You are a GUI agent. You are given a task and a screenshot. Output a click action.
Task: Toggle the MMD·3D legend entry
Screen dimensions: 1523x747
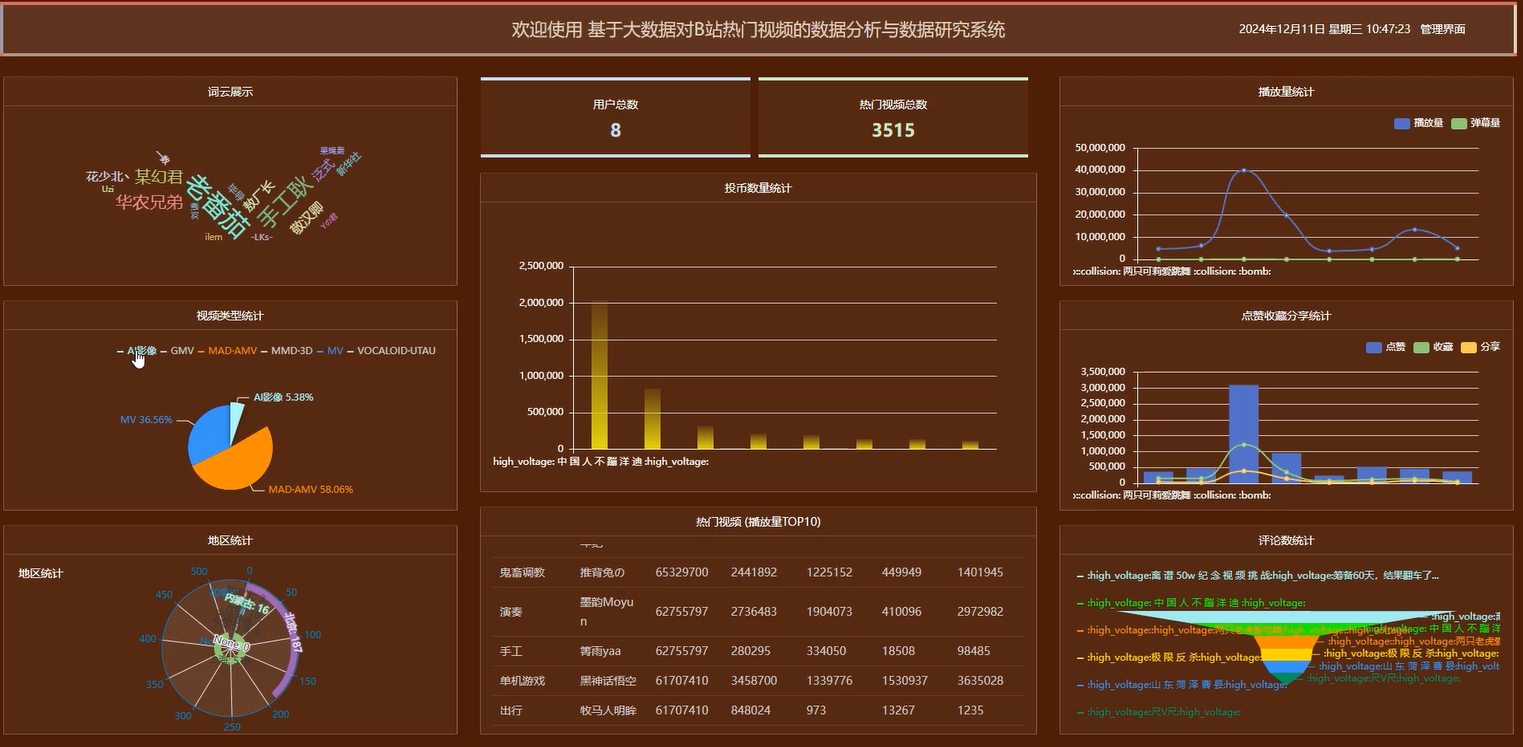[x=286, y=351]
